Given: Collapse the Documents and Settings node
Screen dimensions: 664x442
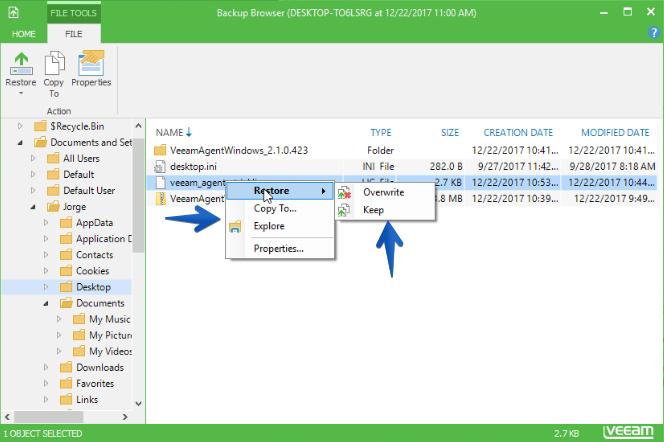Looking at the screenshot, I should coord(20,143).
